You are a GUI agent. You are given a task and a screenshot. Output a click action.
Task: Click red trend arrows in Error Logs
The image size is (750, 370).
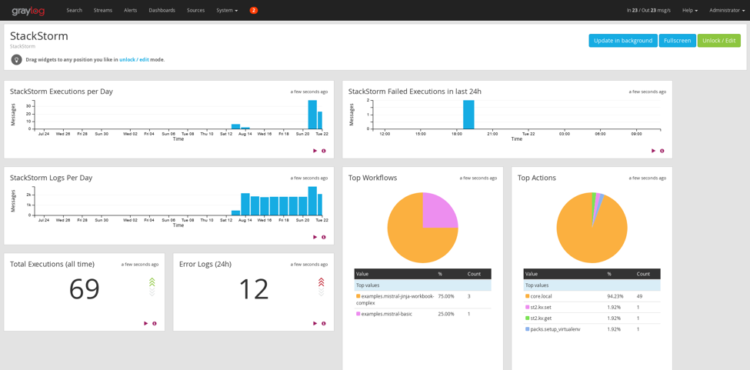click(x=321, y=282)
